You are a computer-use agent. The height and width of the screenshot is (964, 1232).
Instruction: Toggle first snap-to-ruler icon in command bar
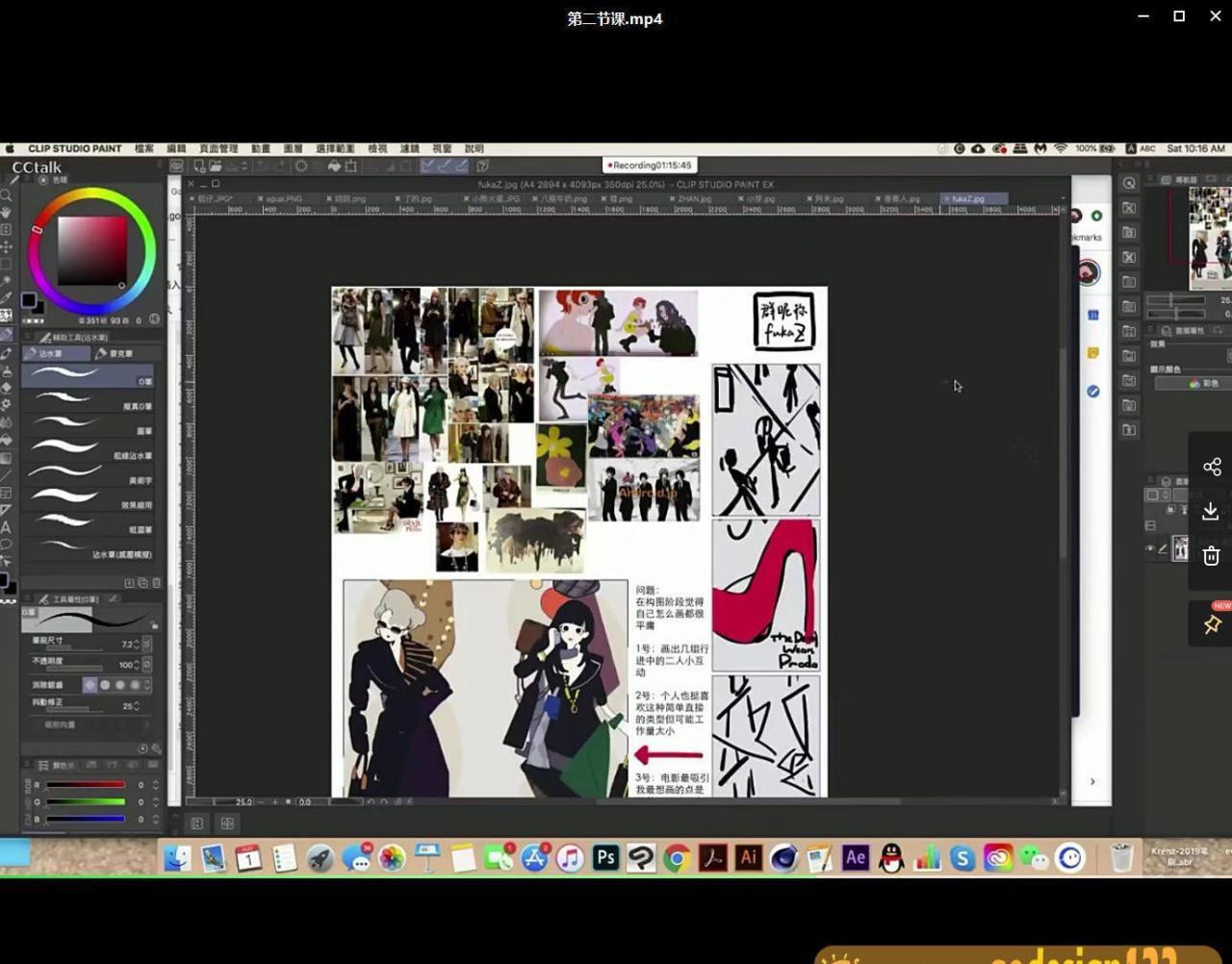pyautogui.click(x=427, y=165)
